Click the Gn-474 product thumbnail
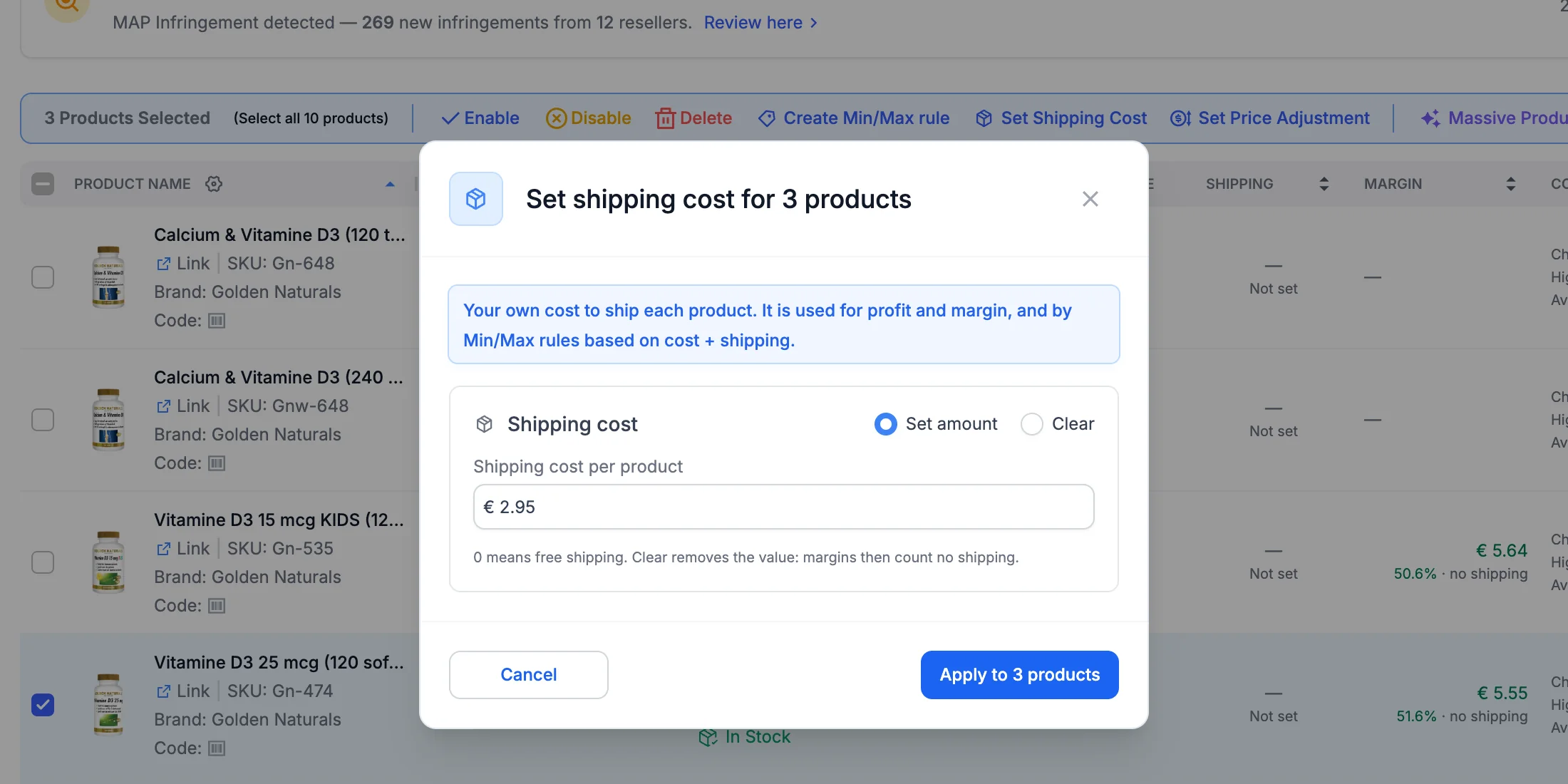This screenshot has width=1568, height=784. coord(108,705)
